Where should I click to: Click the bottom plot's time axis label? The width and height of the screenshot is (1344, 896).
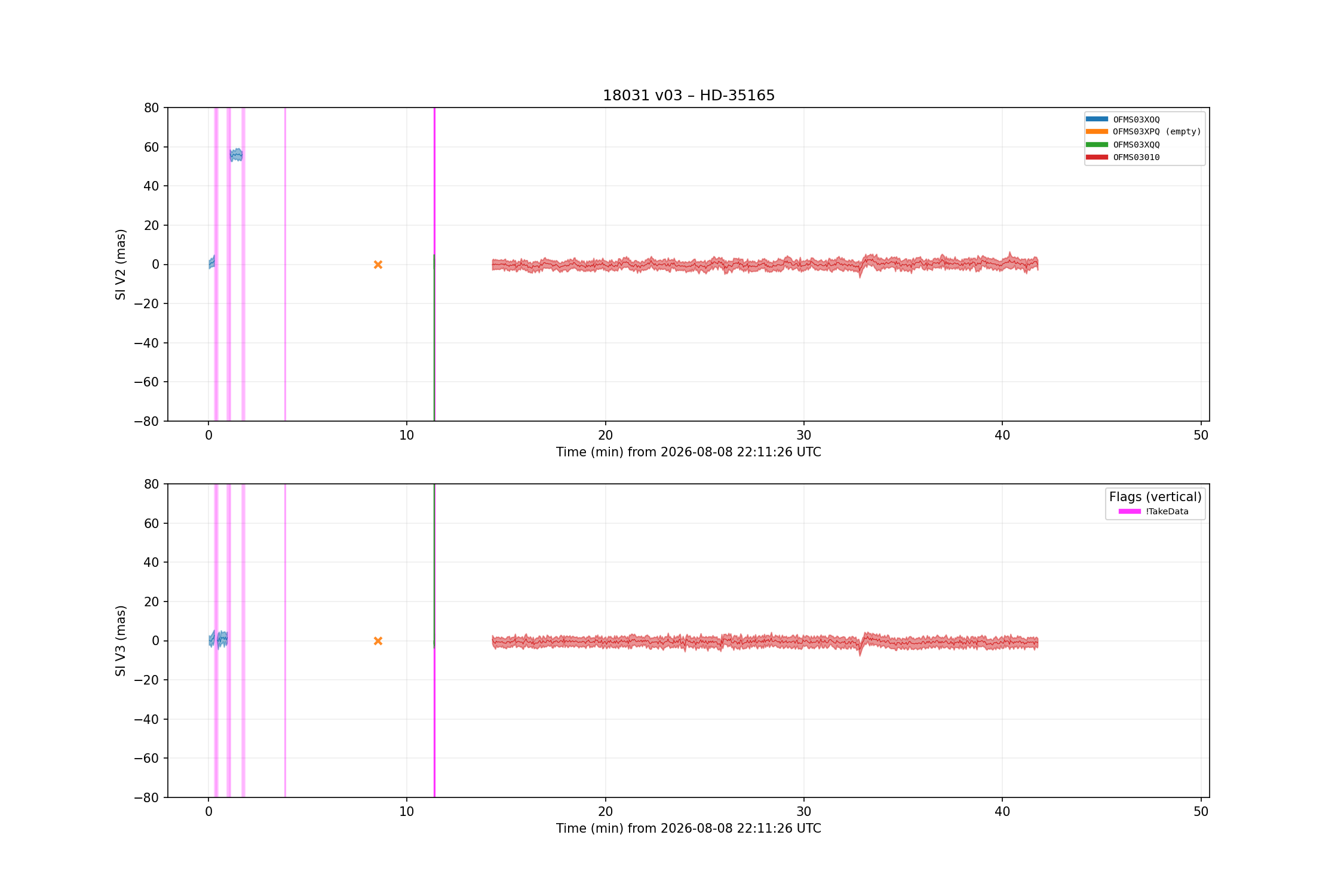(x=689, y=829)
